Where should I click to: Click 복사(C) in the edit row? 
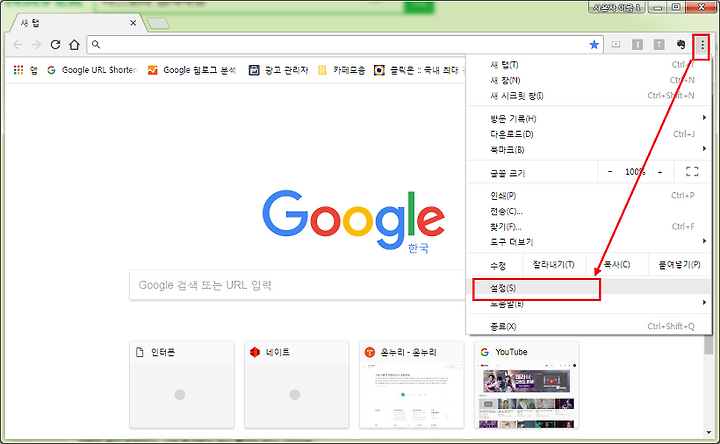coord(617,264)
